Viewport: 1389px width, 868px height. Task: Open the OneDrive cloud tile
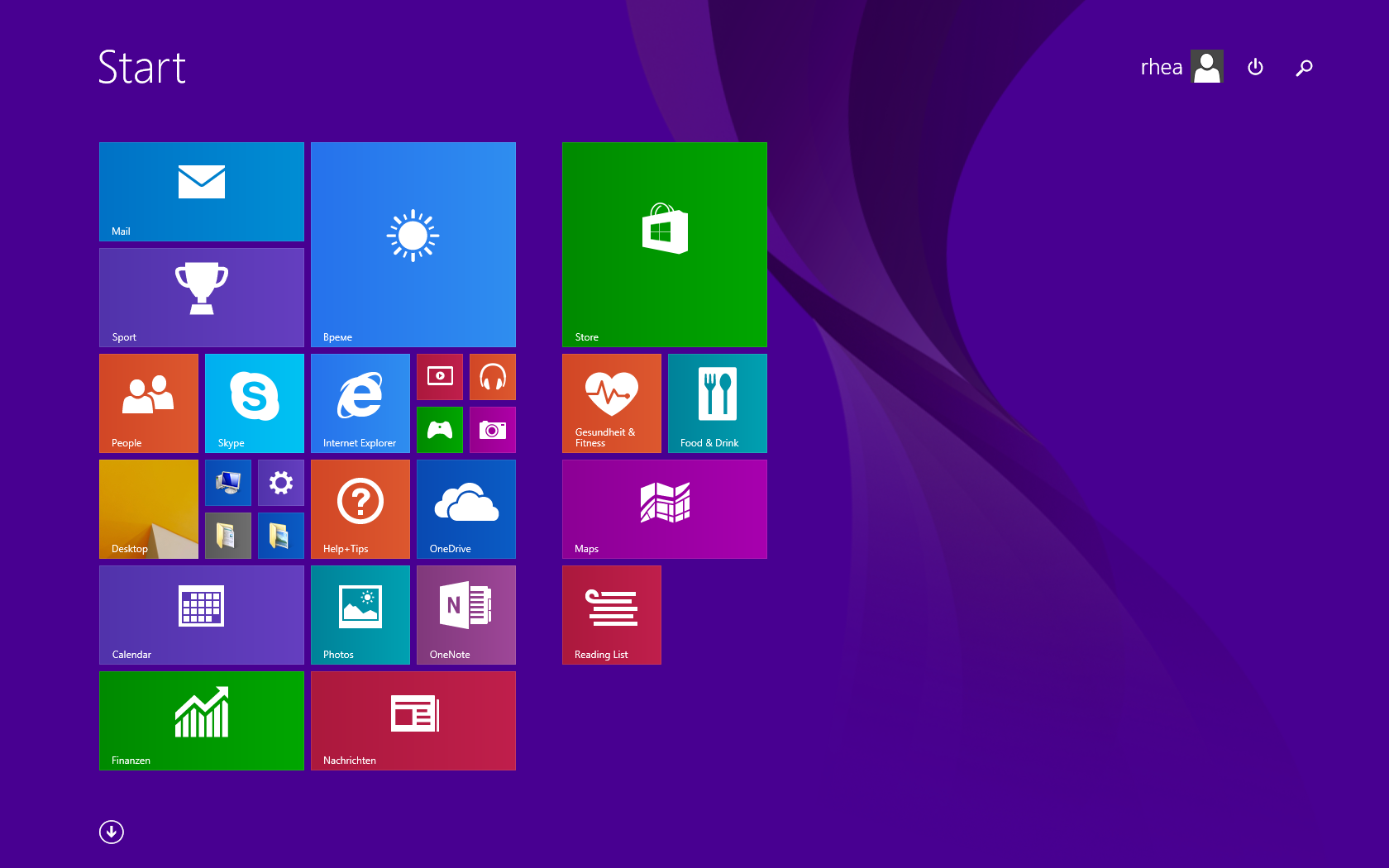(x=465, y=508)
